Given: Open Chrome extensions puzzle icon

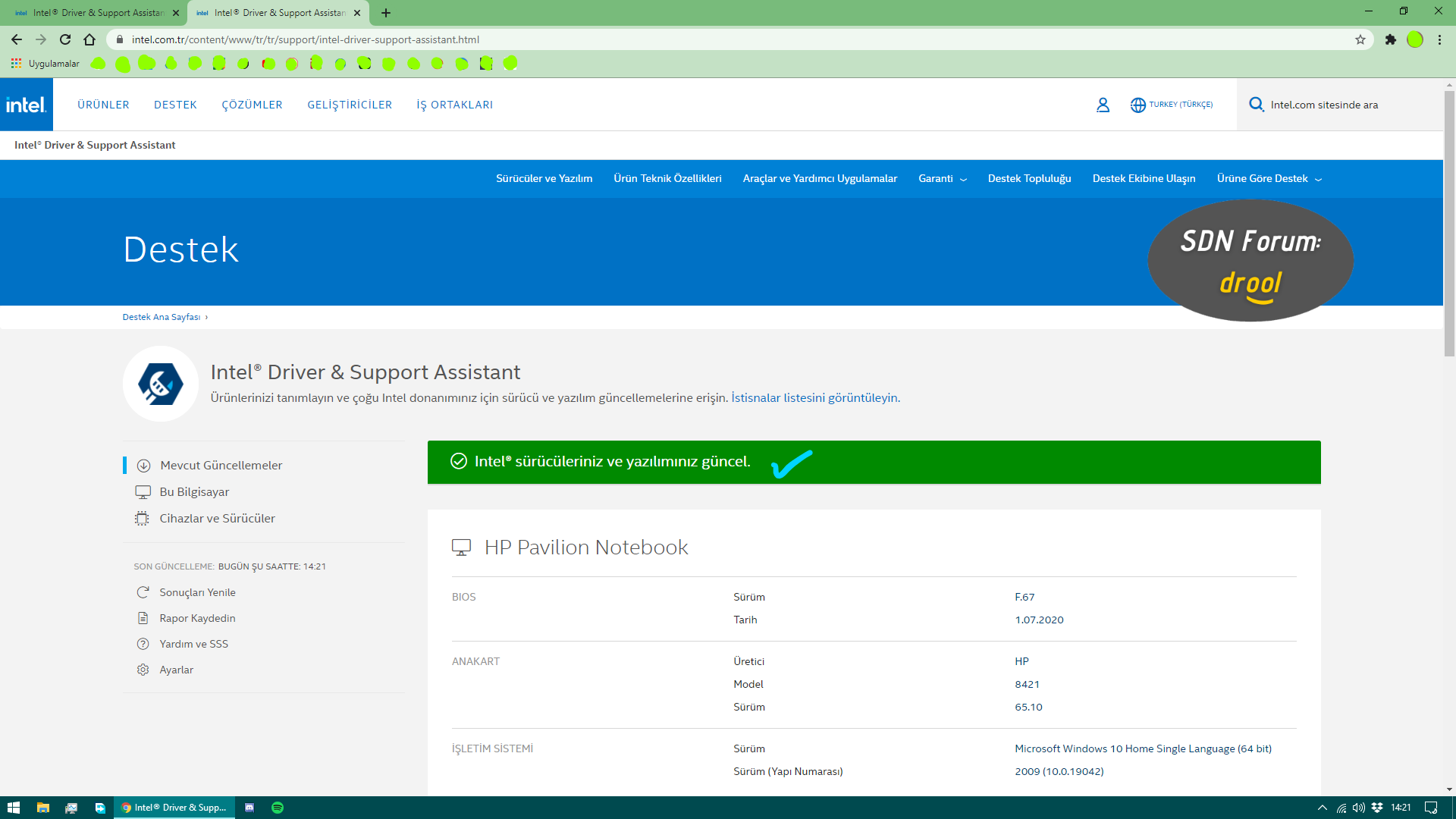Looking at the screenshot, I should 1390,39.
